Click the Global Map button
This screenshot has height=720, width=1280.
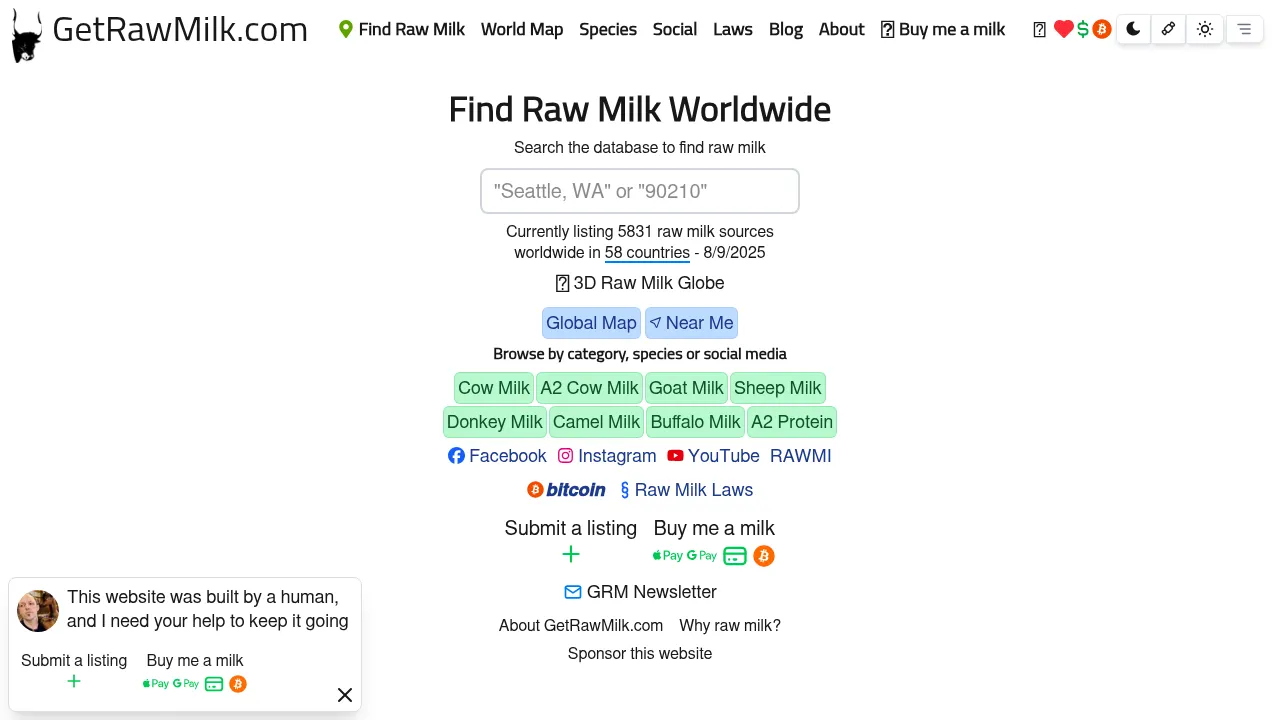coord(591,323)
